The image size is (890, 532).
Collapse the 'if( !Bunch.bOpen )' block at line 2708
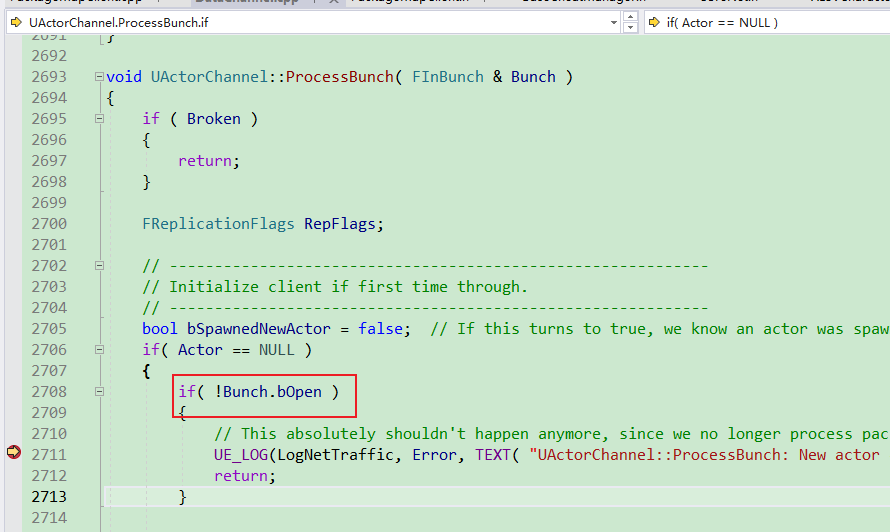[99, 391]
